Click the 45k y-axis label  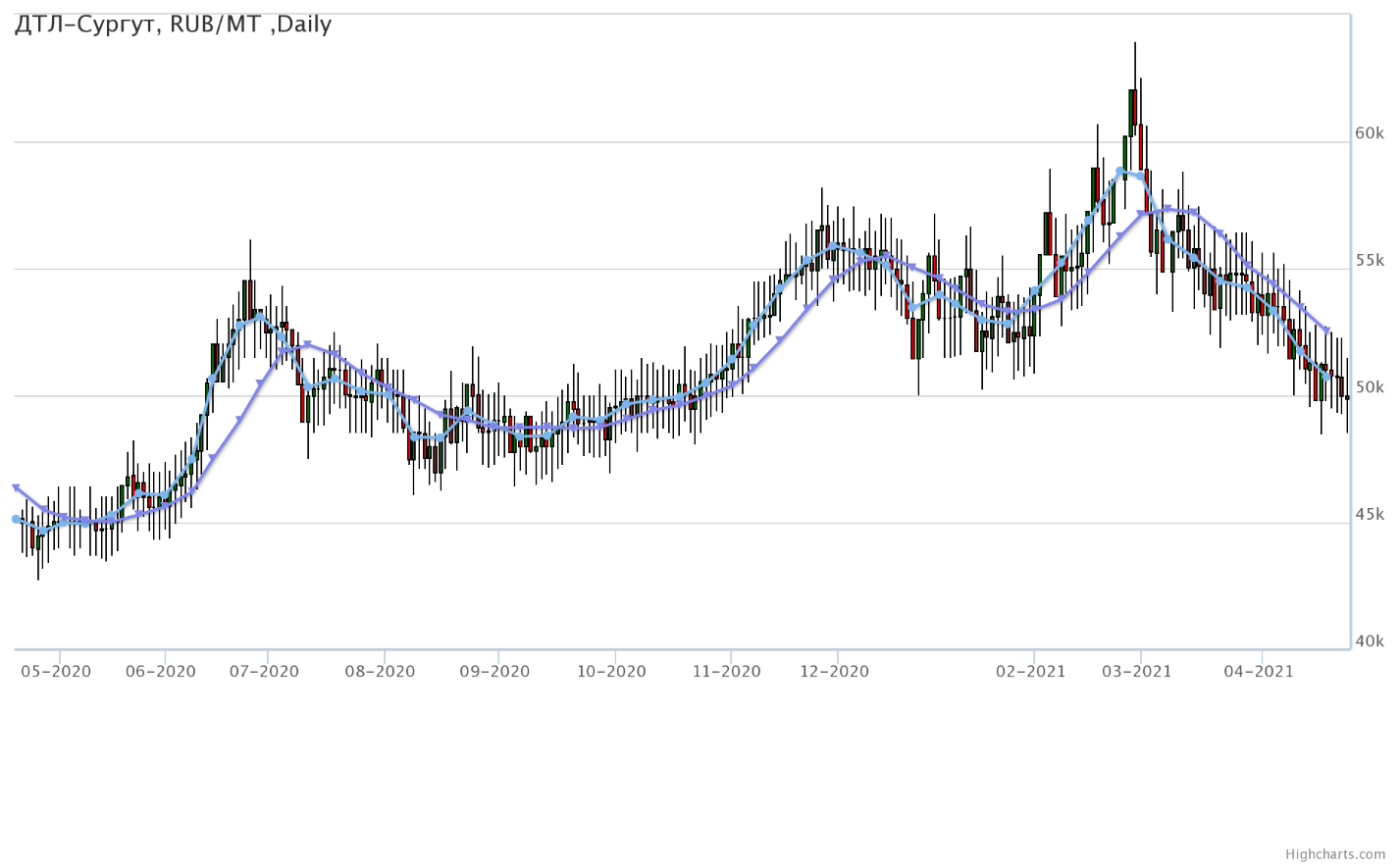coord(1370,515)
